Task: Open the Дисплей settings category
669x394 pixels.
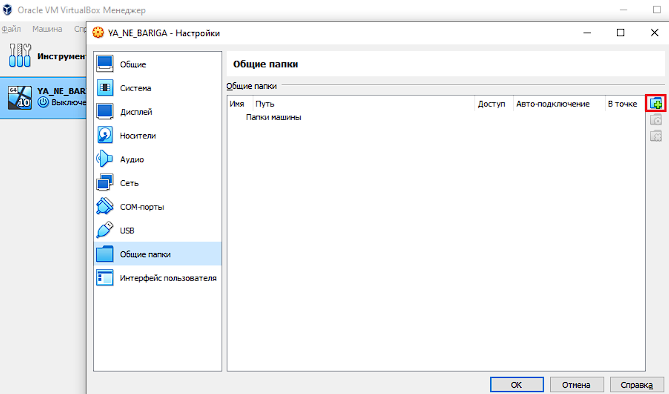Action: (157, 112)
